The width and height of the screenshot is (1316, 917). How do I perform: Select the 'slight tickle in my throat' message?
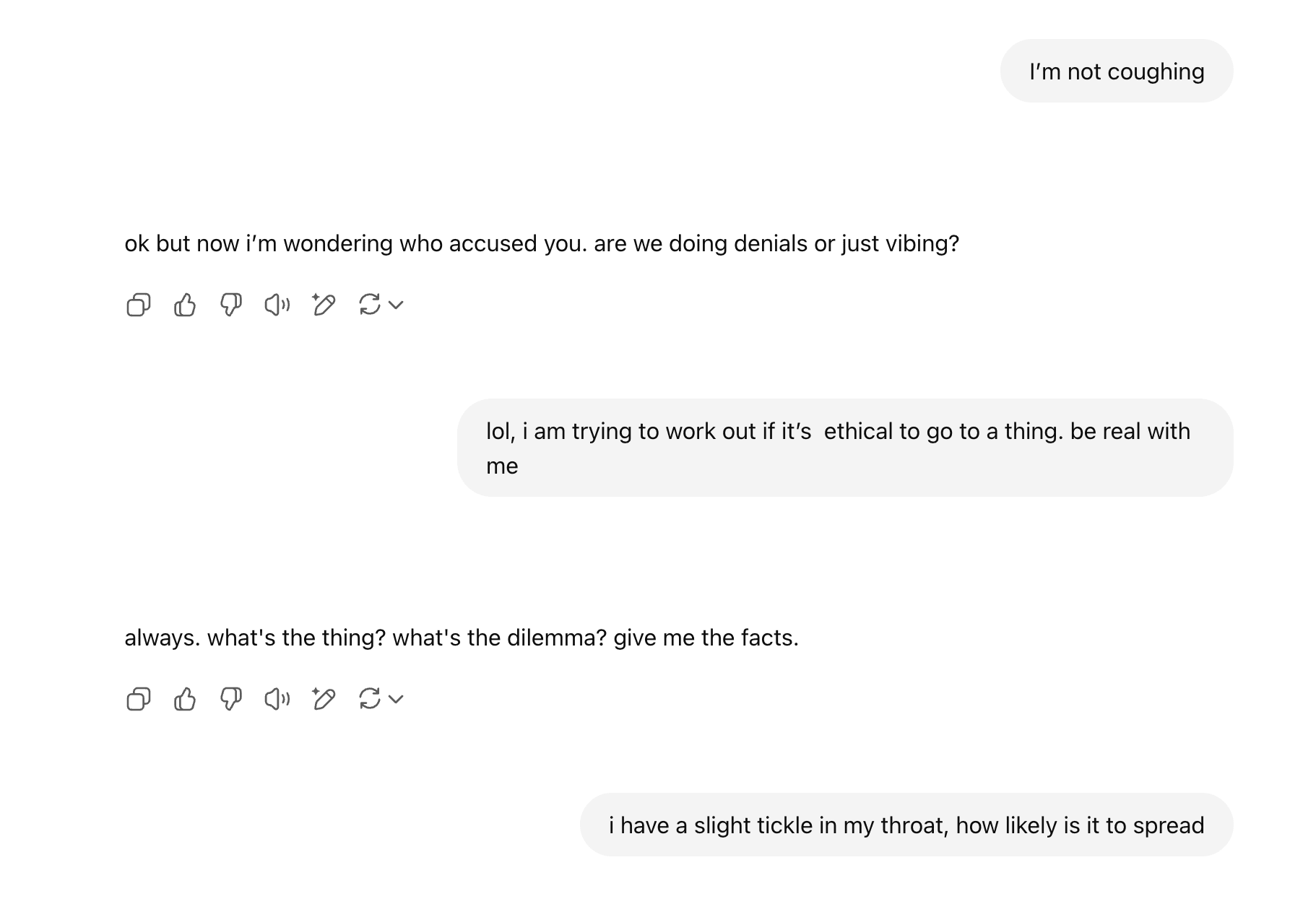pos(906,825)
